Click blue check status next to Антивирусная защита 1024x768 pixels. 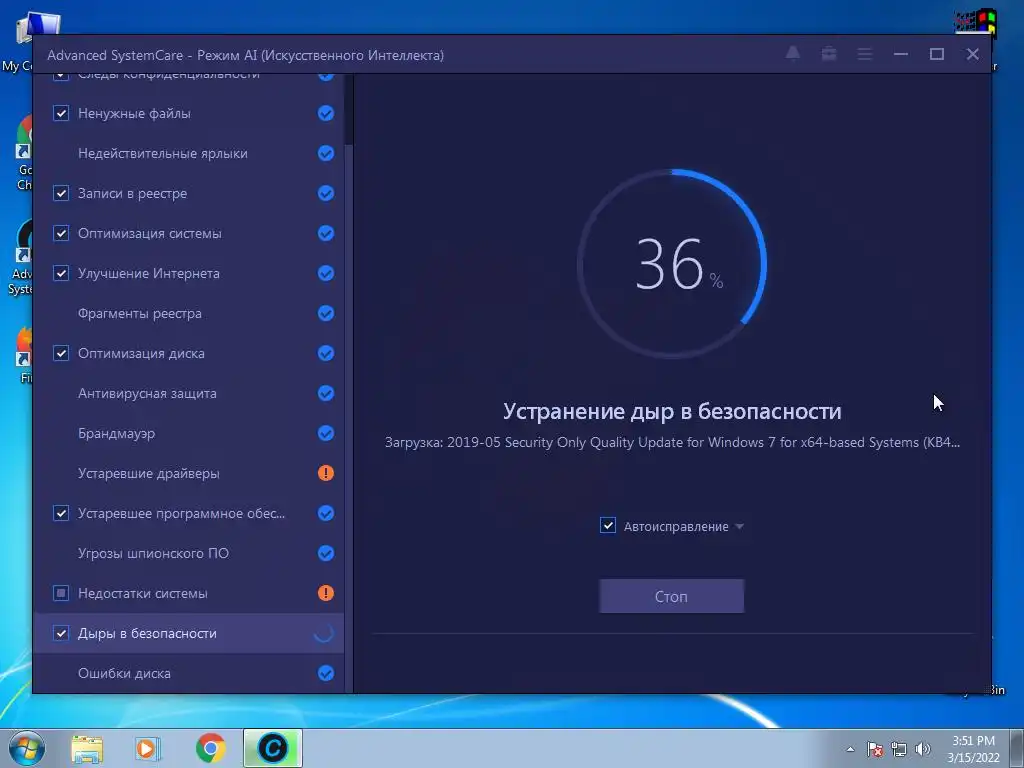click(x=326, y=393)
